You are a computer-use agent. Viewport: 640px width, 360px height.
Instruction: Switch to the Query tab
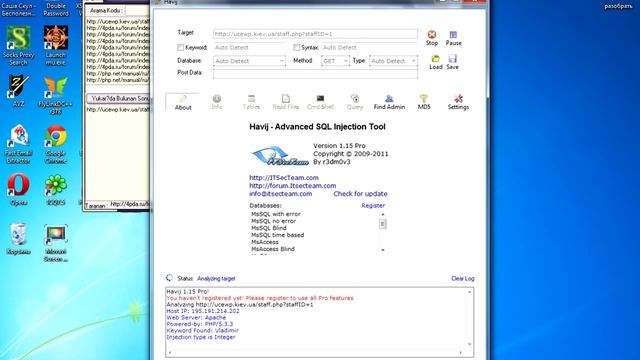(355, 102)
